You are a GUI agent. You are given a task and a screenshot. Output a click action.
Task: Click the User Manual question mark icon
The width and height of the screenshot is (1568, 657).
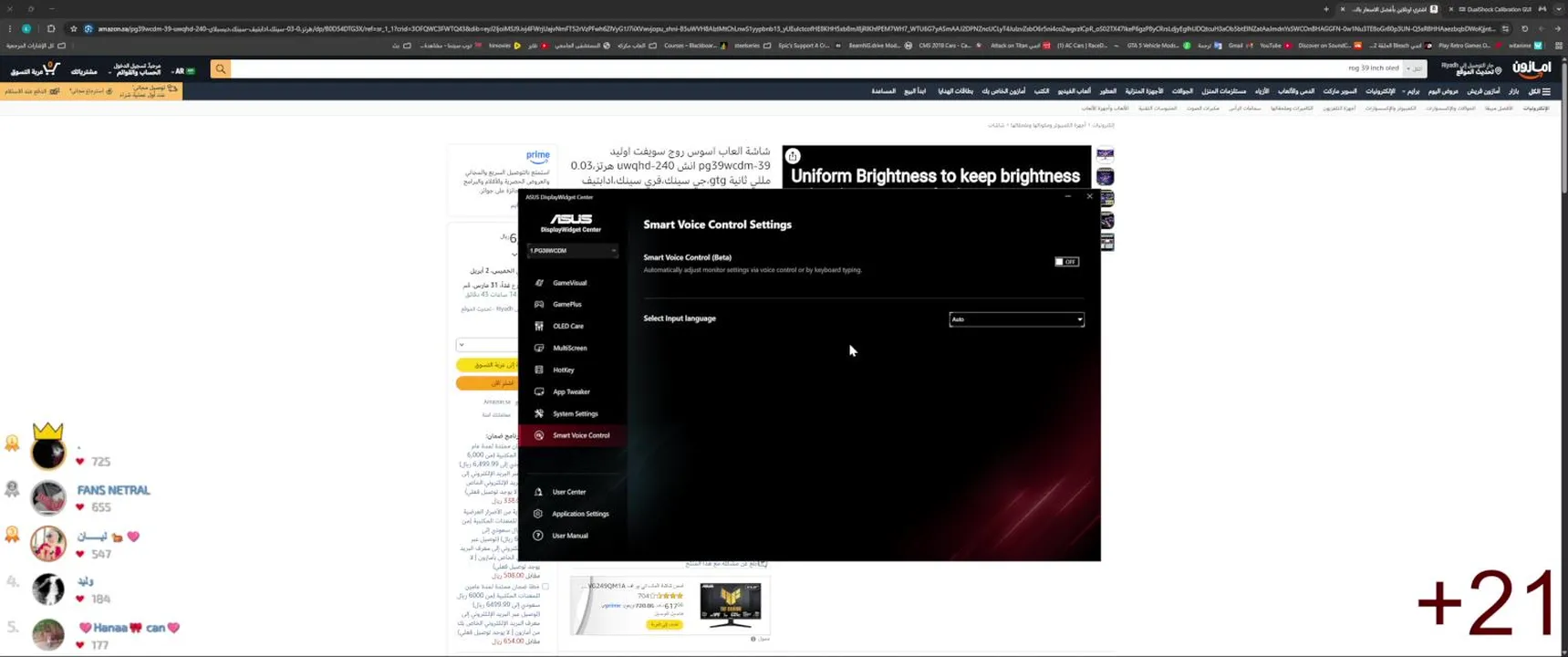(538, 536)
